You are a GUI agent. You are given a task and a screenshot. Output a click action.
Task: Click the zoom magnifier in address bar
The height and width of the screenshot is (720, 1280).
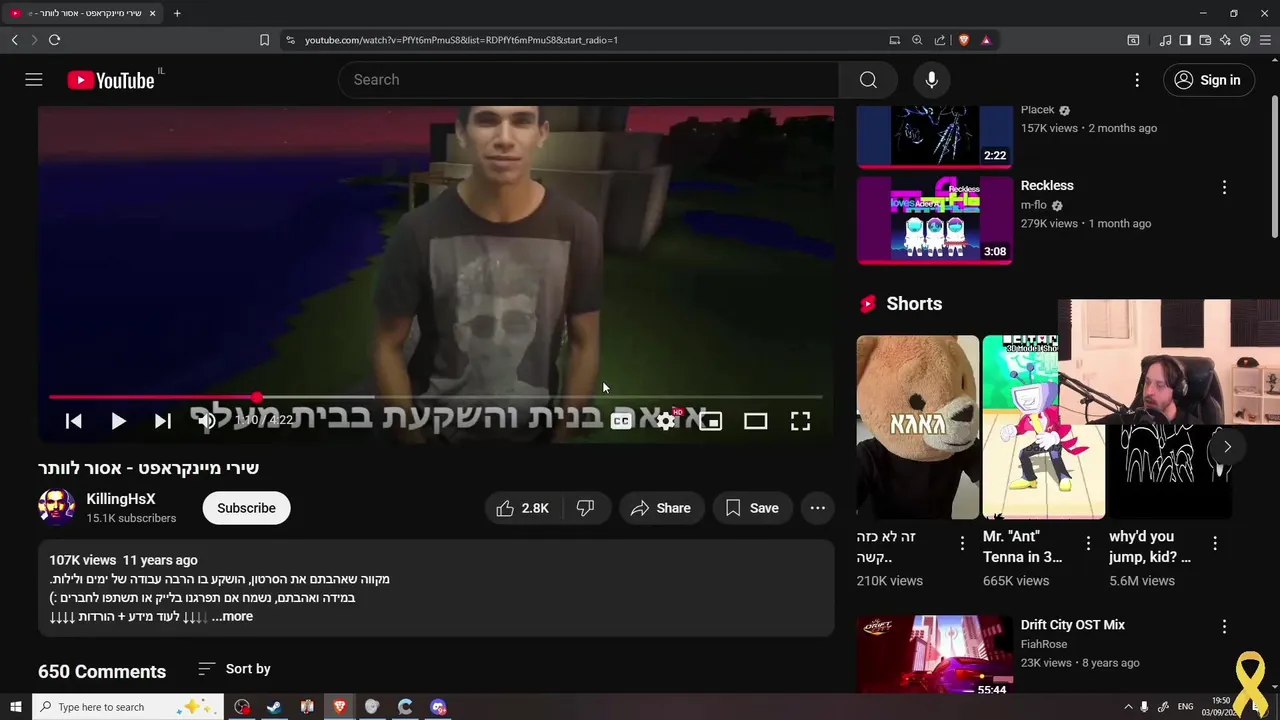917,40
